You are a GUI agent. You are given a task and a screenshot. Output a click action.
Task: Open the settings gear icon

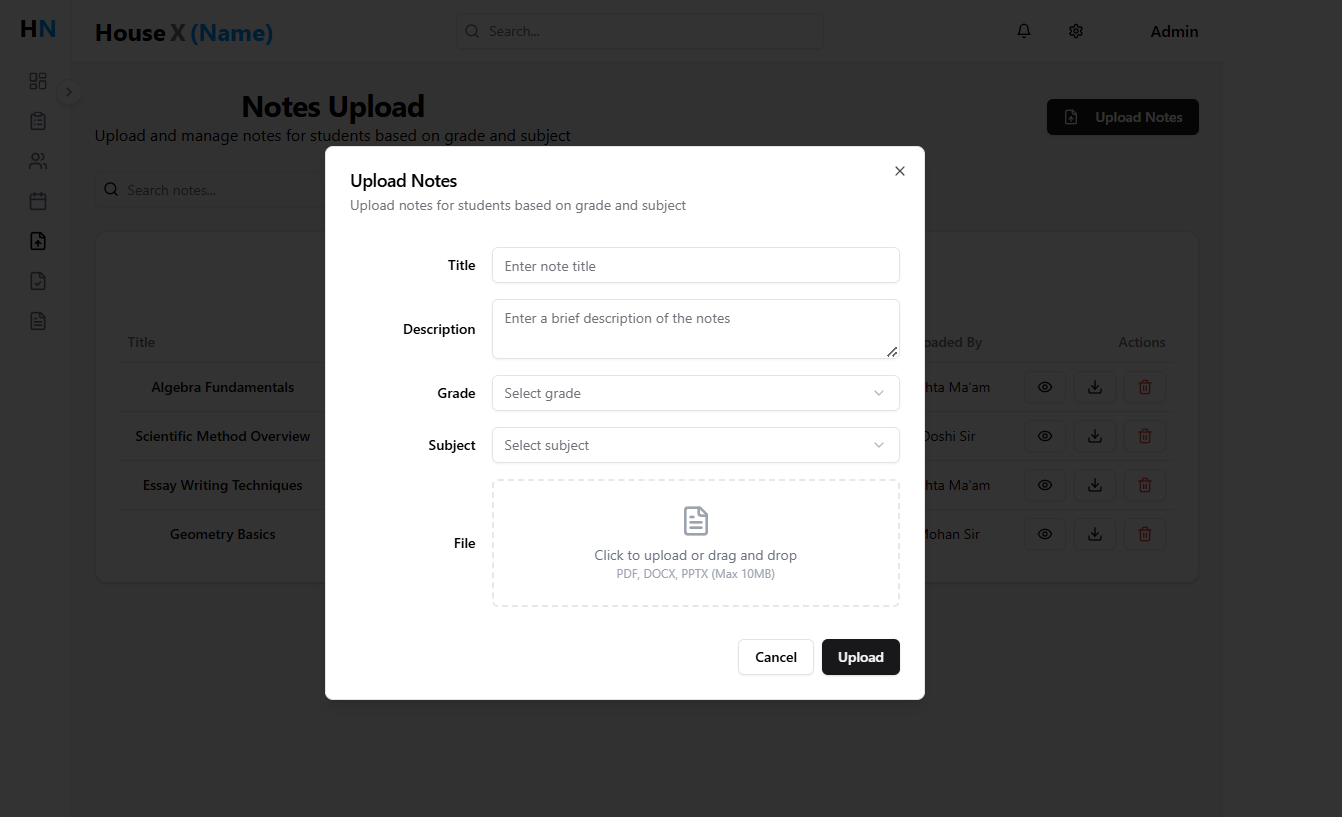[x=1076, y=31]
